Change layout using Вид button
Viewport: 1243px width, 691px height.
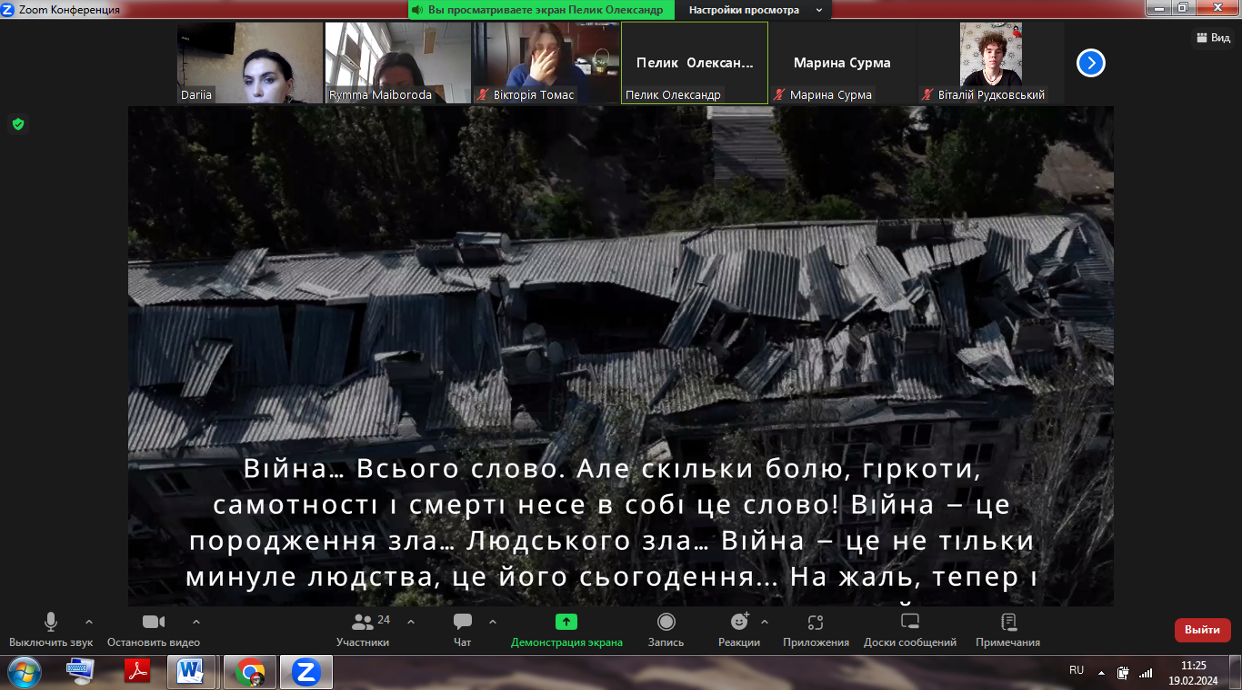pos(1213,38)
